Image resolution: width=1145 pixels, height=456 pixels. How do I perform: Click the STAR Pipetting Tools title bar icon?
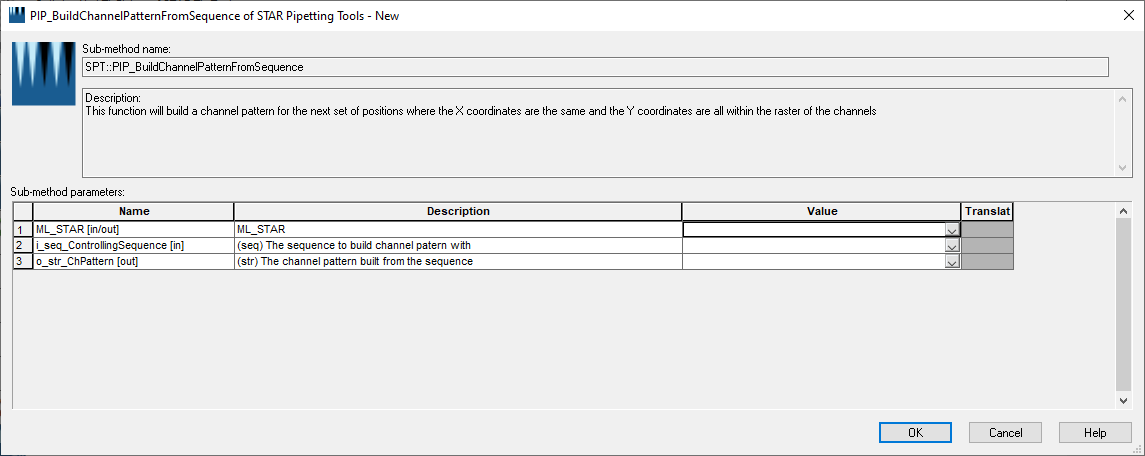tap(17, 15)
